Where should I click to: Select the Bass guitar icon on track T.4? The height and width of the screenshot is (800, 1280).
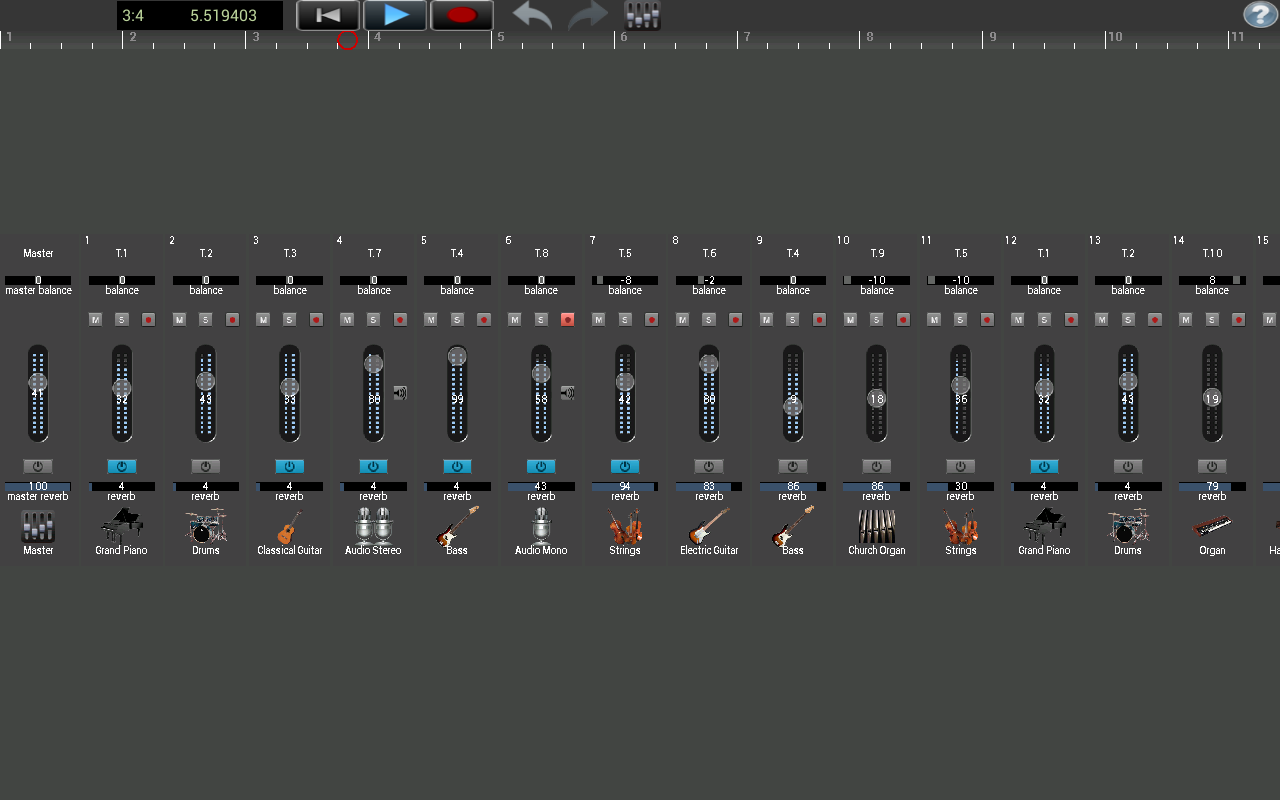(x=457, y=528)
